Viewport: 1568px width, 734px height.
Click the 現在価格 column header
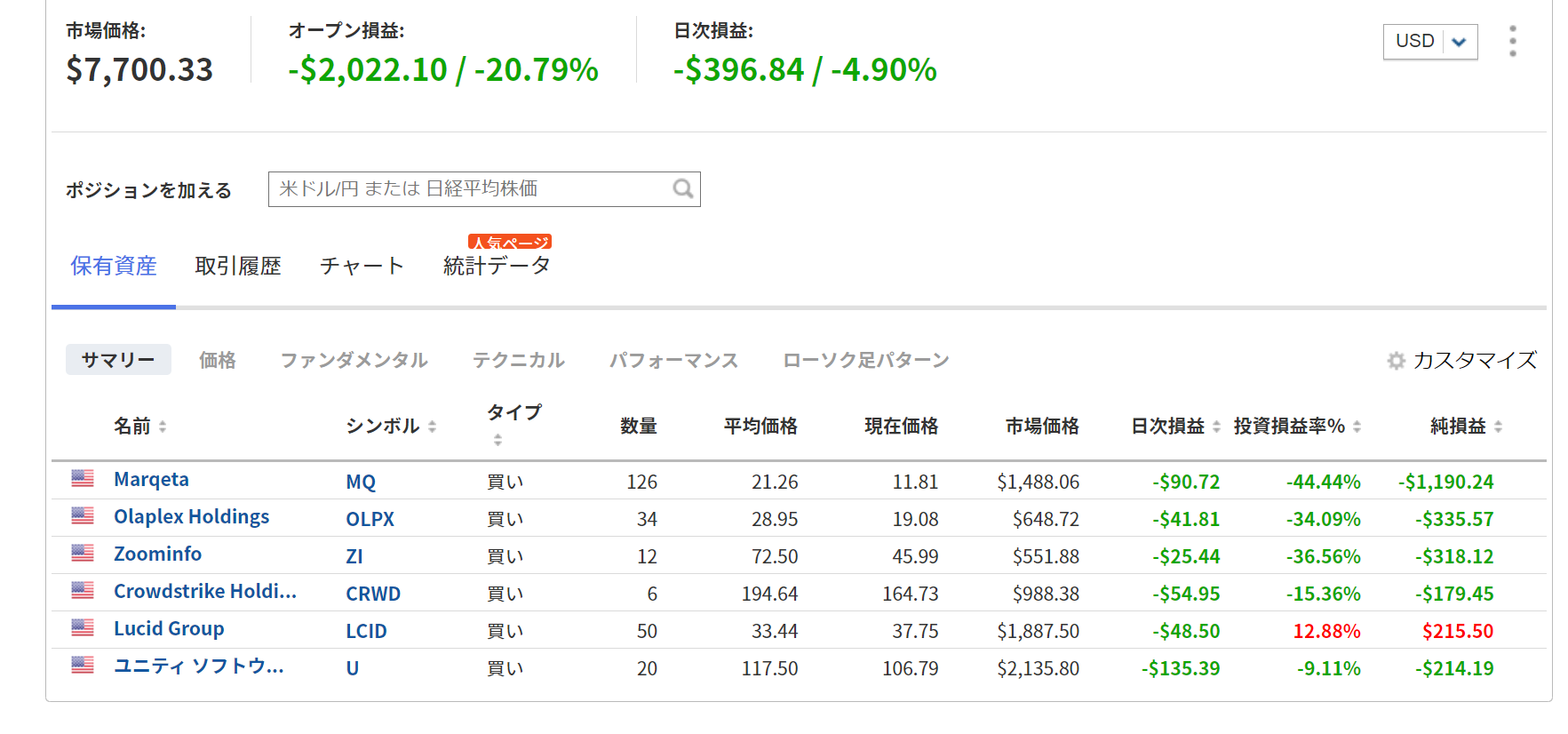pyautogui.click(x=902, y=427)
